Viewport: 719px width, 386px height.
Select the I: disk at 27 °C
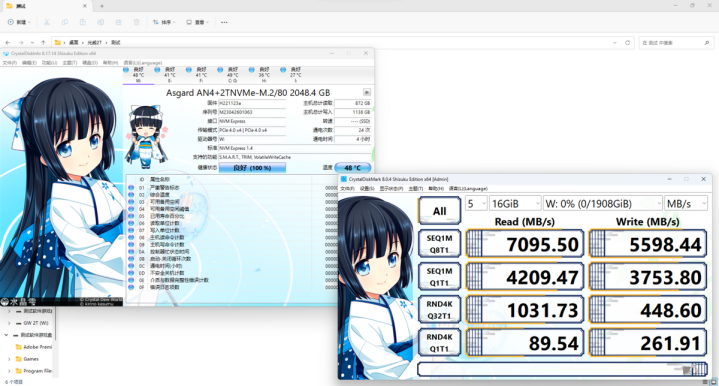[295, 75]
